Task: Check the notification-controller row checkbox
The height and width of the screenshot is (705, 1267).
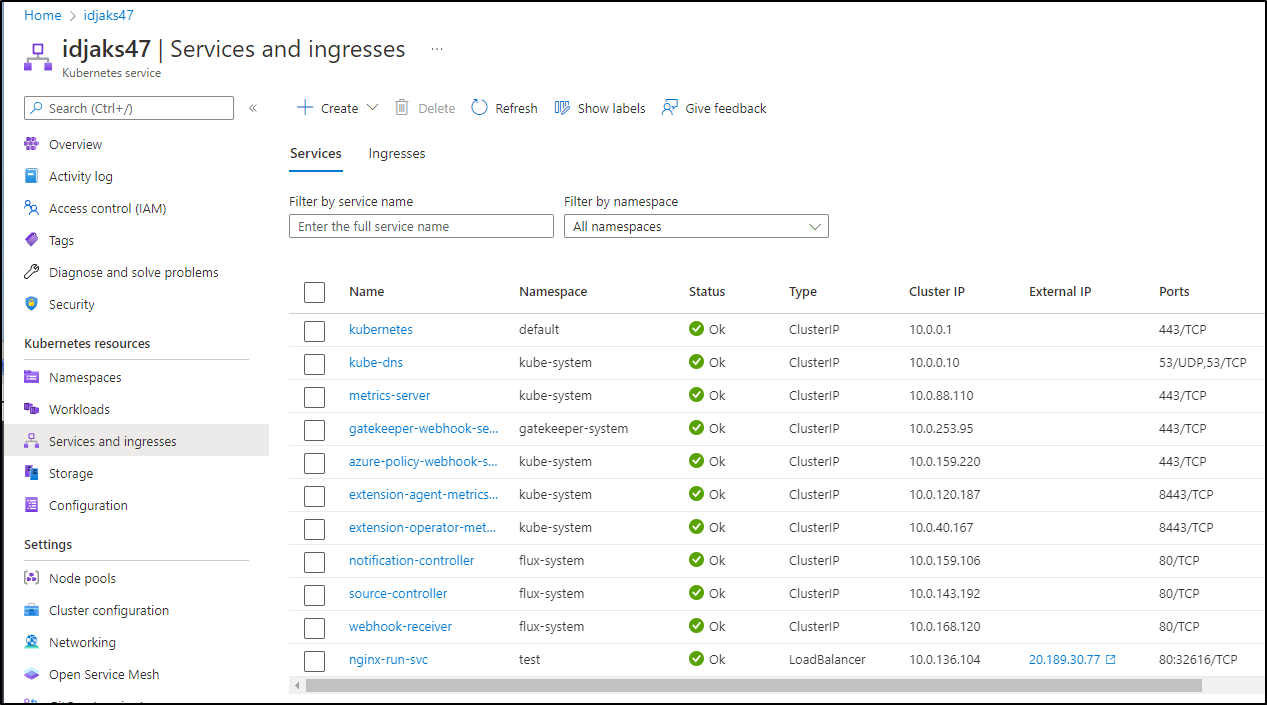Action: point(315,561)
